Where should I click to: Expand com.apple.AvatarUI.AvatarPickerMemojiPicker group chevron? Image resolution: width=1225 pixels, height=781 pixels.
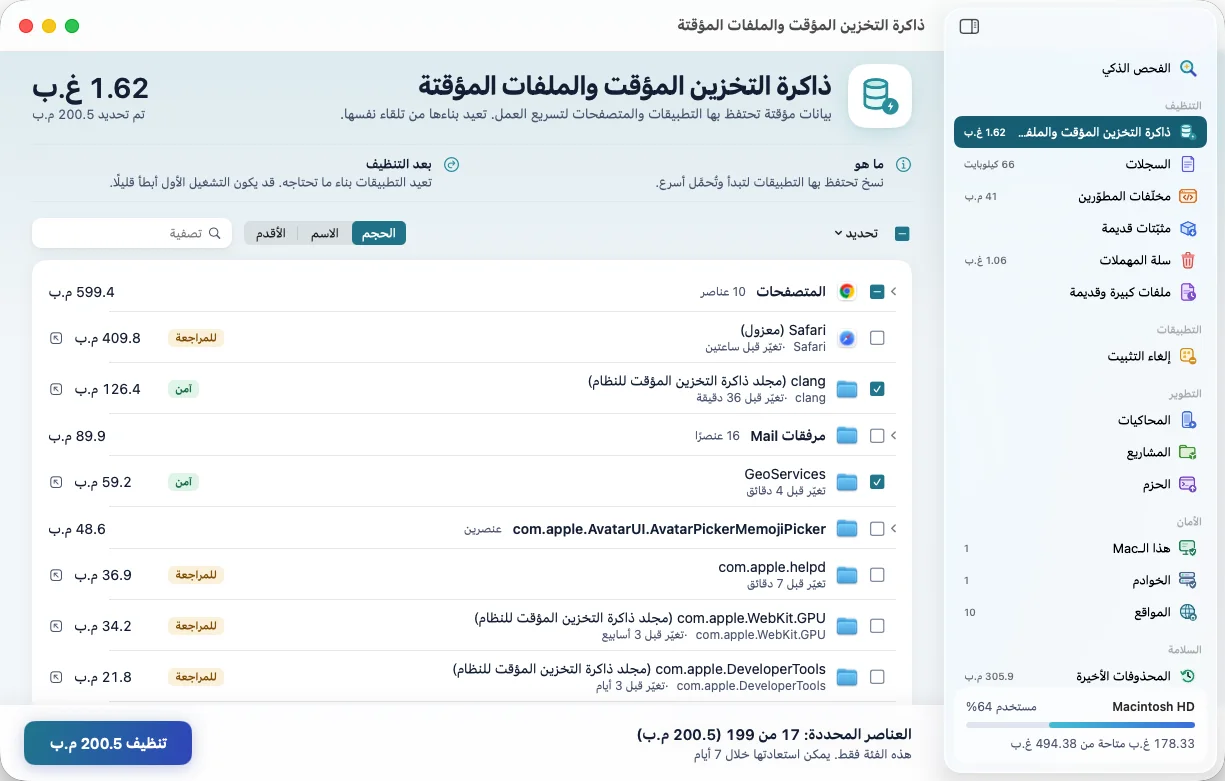(894, 529)
